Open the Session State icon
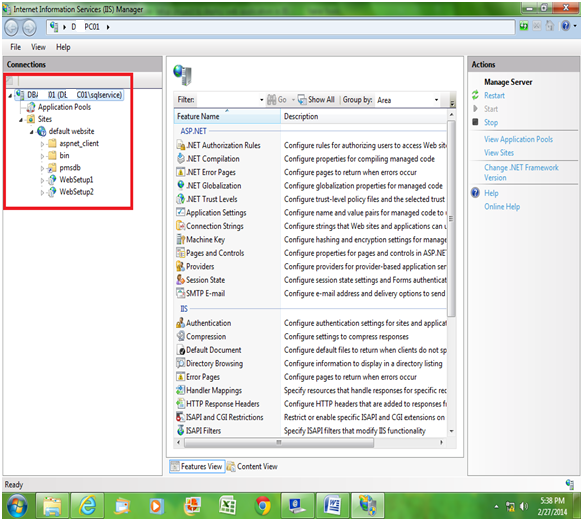This screenshot has height=521, width=583. [x=181, y=280]
